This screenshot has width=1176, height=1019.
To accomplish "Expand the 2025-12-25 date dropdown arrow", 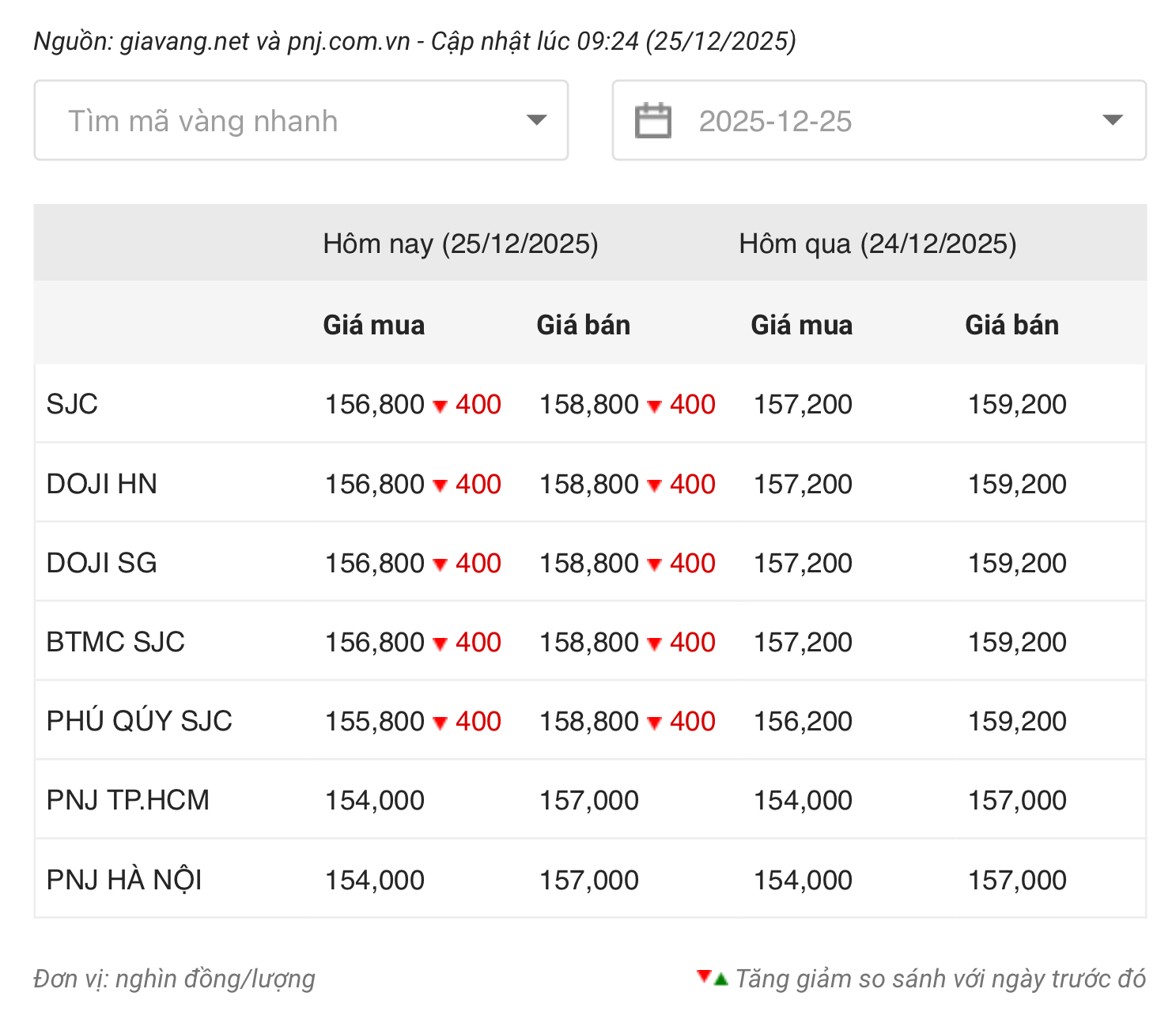I will tap(1112, 120).
